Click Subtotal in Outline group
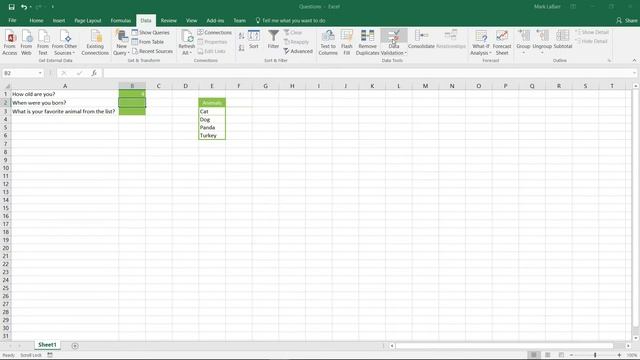This screenshot has width=640, height=360. coord(563,40)
